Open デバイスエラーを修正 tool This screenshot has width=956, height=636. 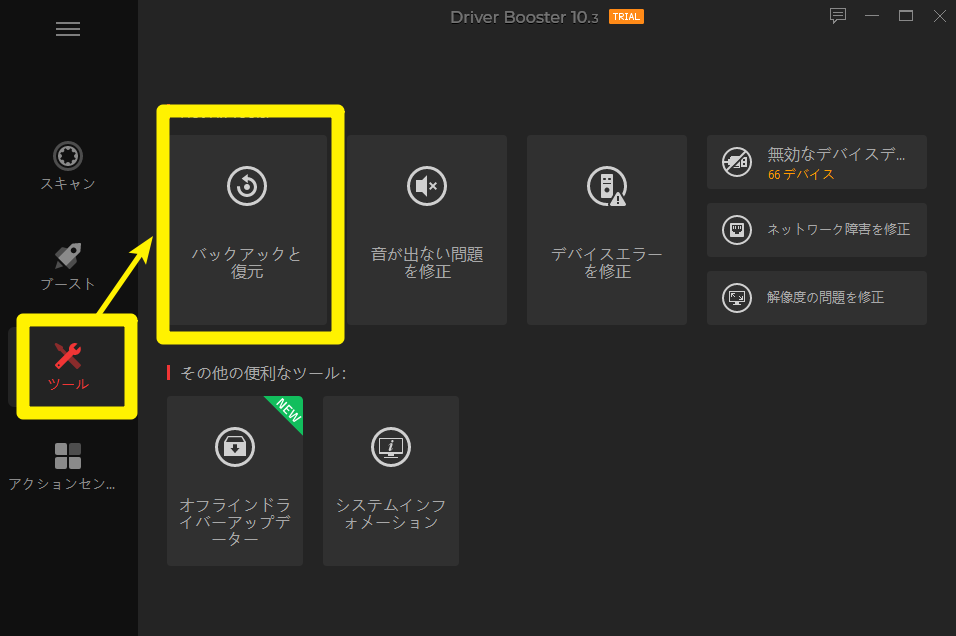[x=607, y=230]
